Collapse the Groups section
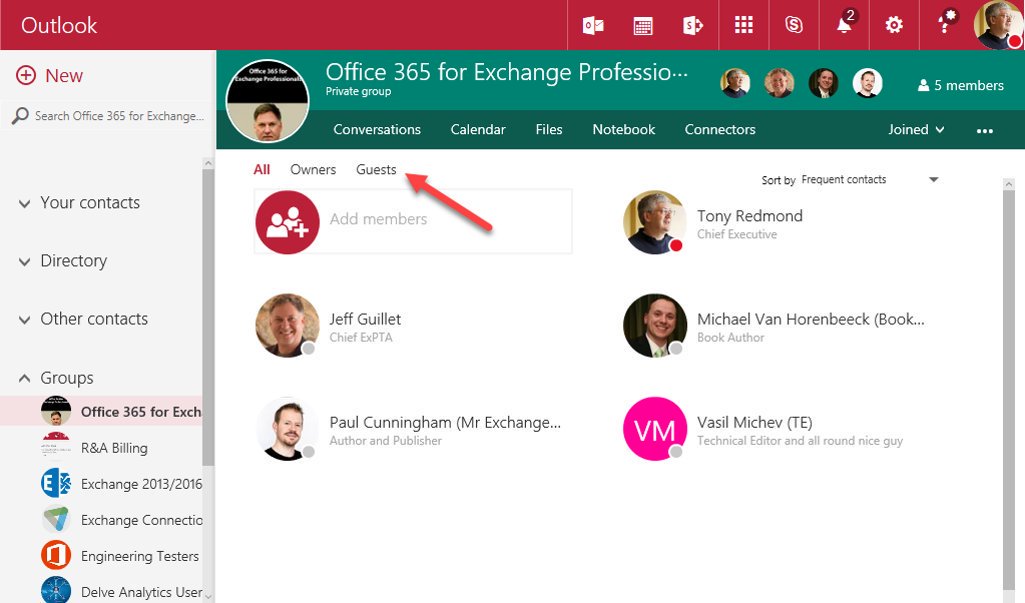 24,378
